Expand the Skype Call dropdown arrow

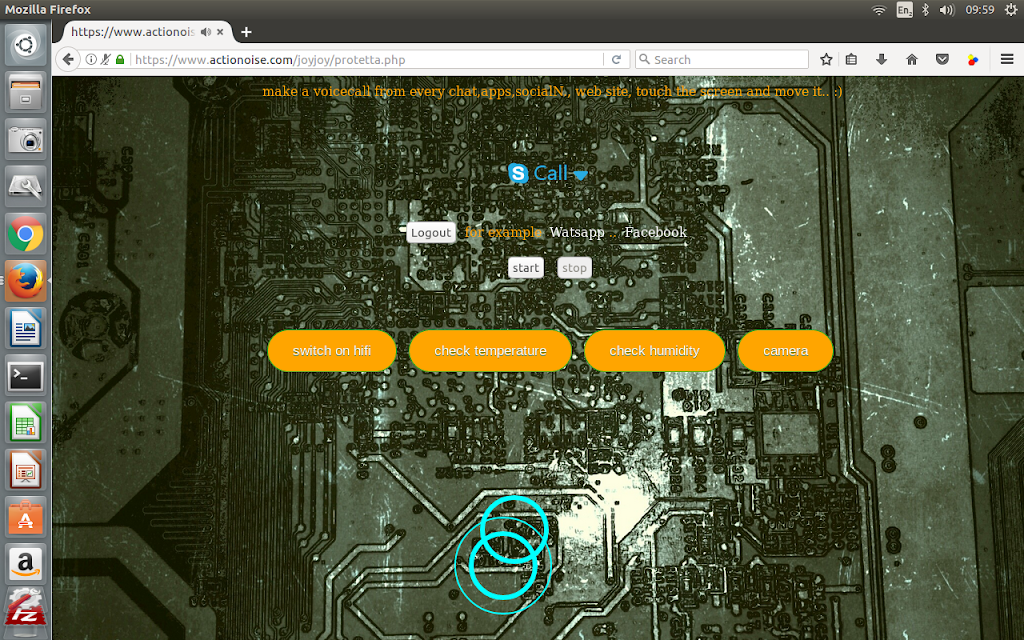click(580, 174)
